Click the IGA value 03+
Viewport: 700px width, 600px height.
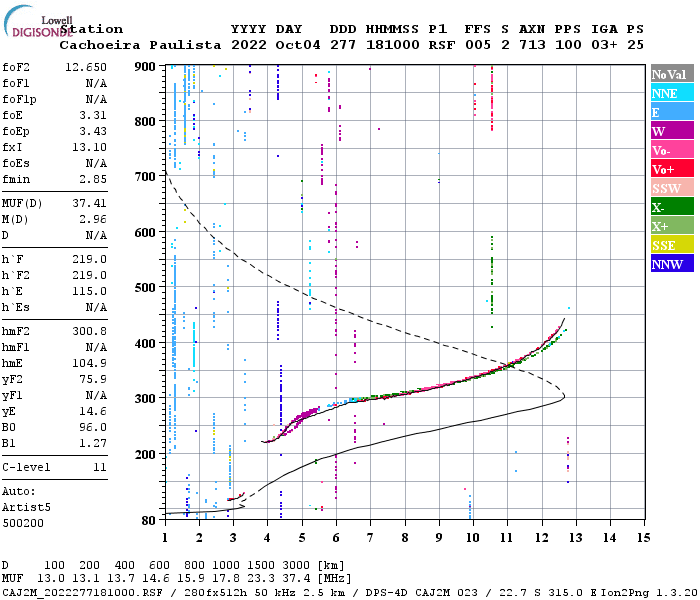coord(604,45)
